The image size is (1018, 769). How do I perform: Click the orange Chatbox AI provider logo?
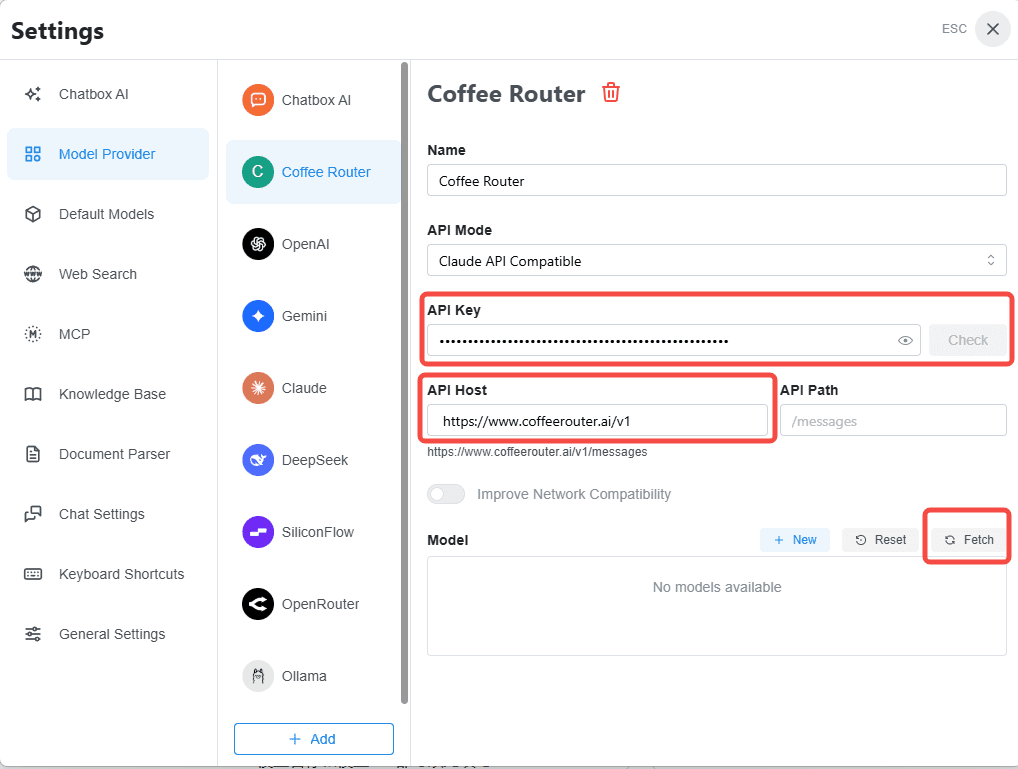[x=258, y=100]
